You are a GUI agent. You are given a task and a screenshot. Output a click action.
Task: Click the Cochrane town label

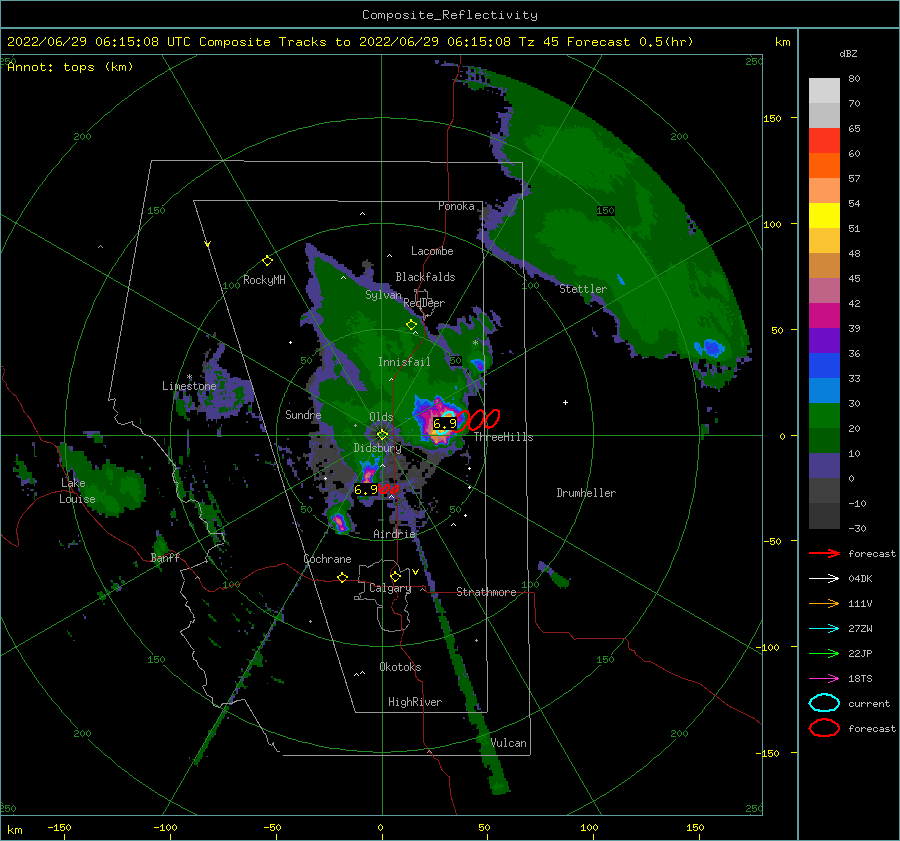coord(327,559)
